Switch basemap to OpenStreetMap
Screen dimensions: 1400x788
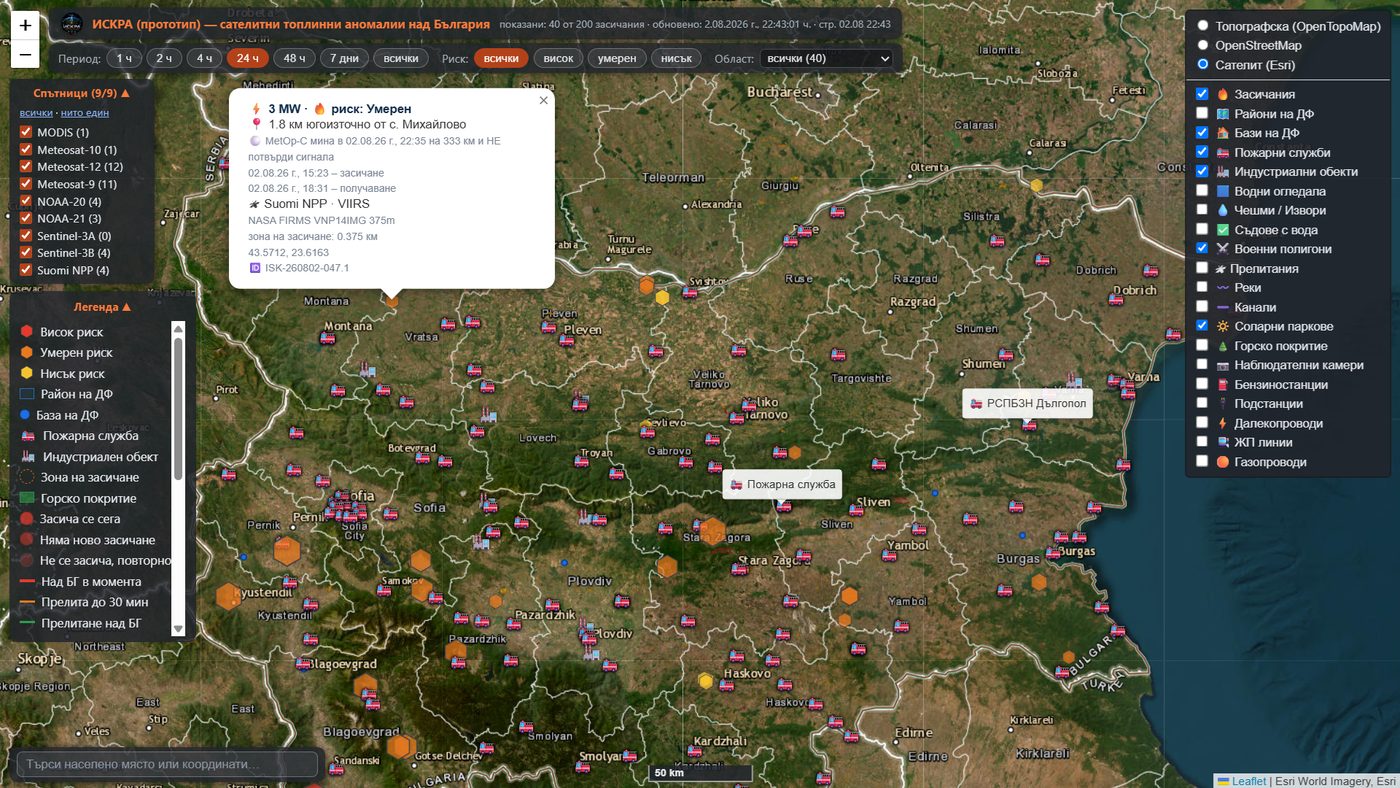1203,45
